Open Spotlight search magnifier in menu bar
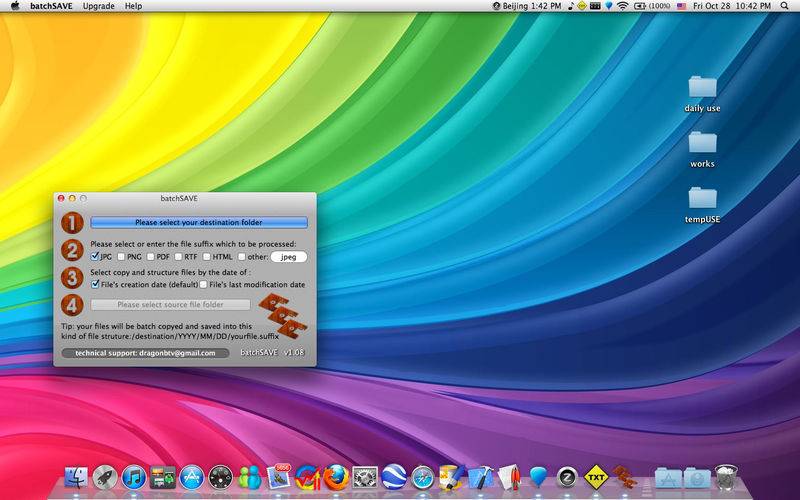800x500 pixels. 785,6
